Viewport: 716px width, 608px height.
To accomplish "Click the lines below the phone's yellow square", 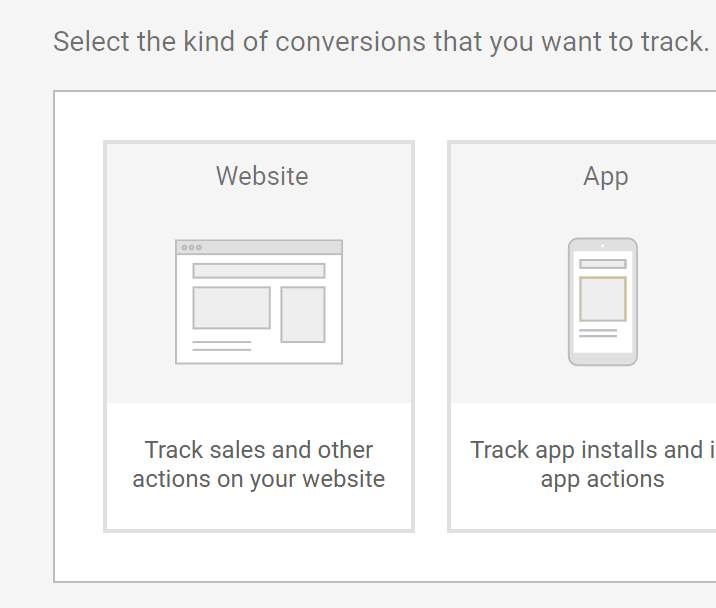I will coord(598,333).
